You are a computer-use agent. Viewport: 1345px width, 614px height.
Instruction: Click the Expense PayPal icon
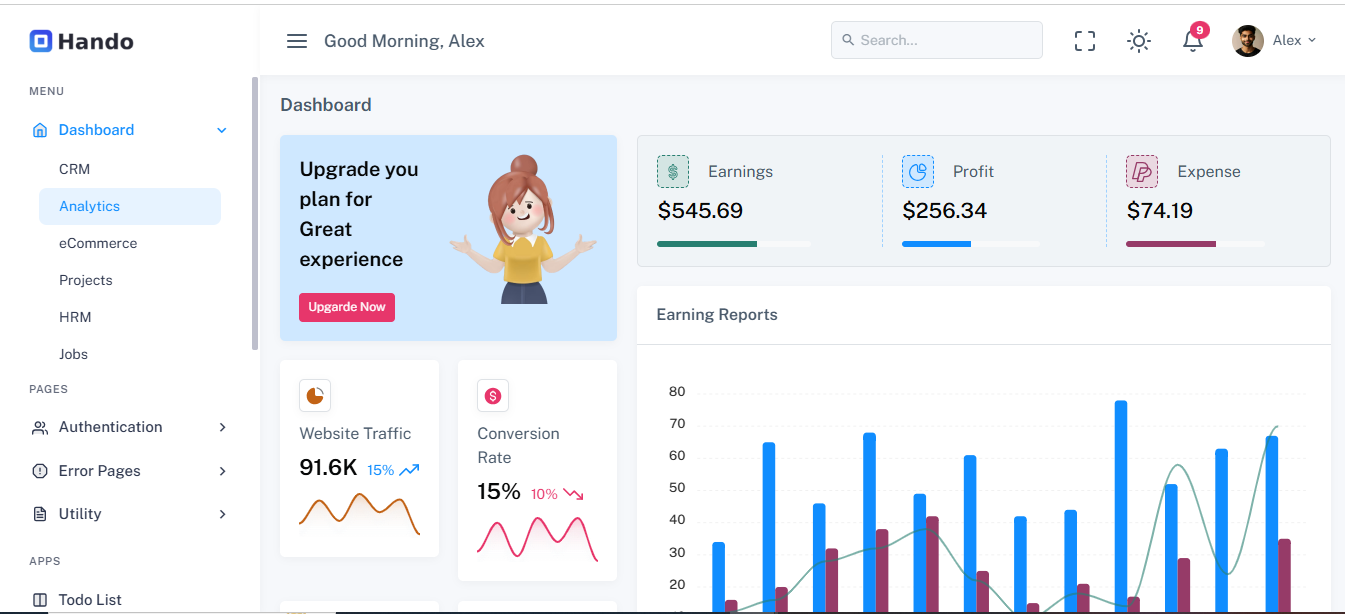click(1142, 172)
